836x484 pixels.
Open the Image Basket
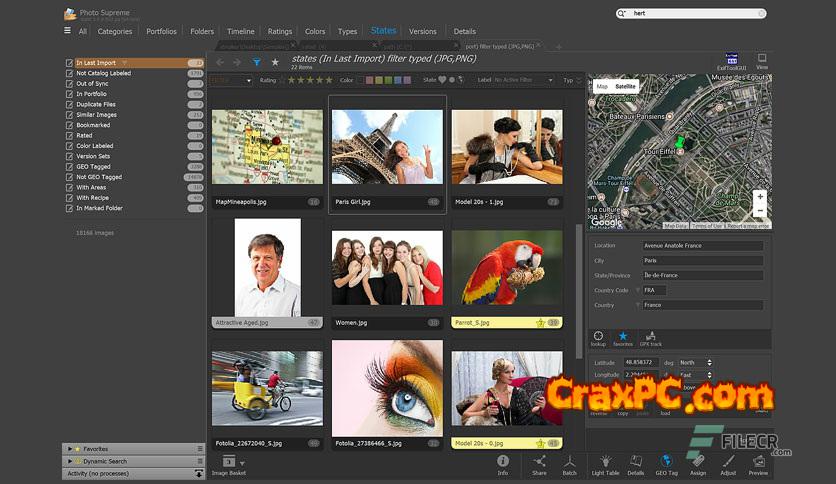pos(229,462)
